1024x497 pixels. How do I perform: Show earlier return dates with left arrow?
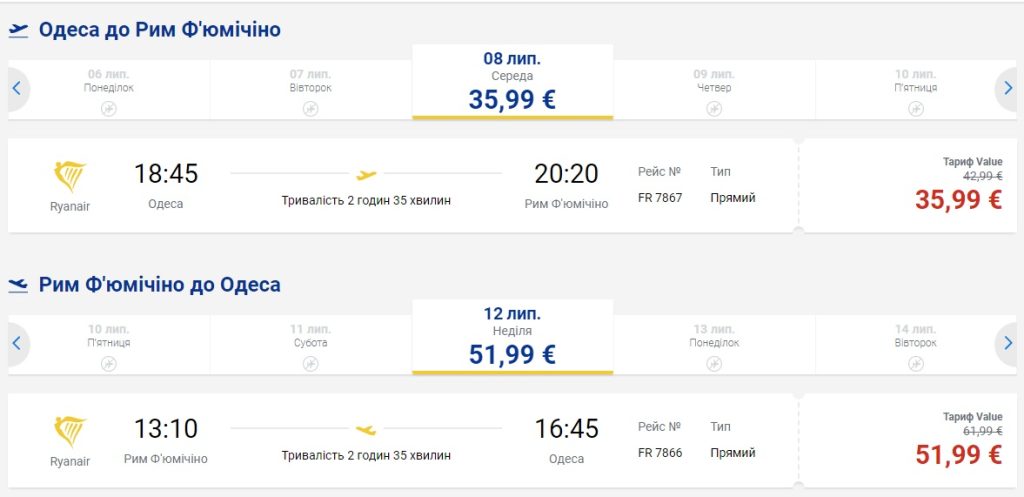click(17, 344)
